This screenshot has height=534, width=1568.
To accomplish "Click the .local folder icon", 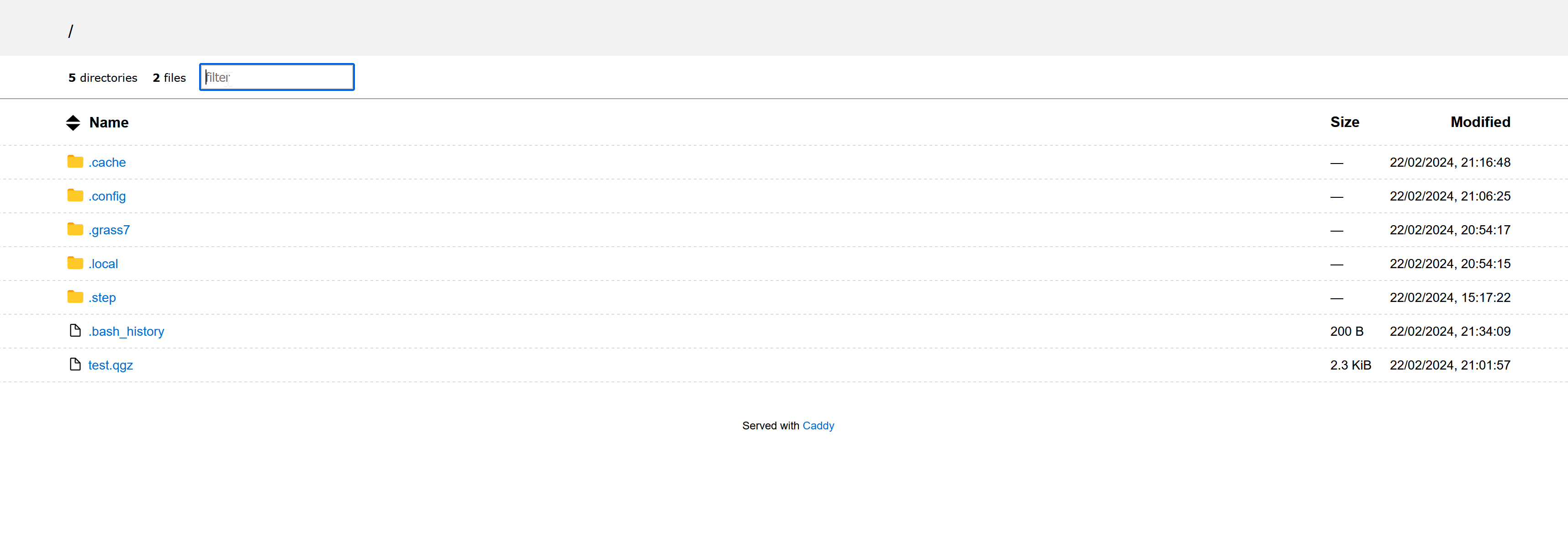I will pos(75,263).
